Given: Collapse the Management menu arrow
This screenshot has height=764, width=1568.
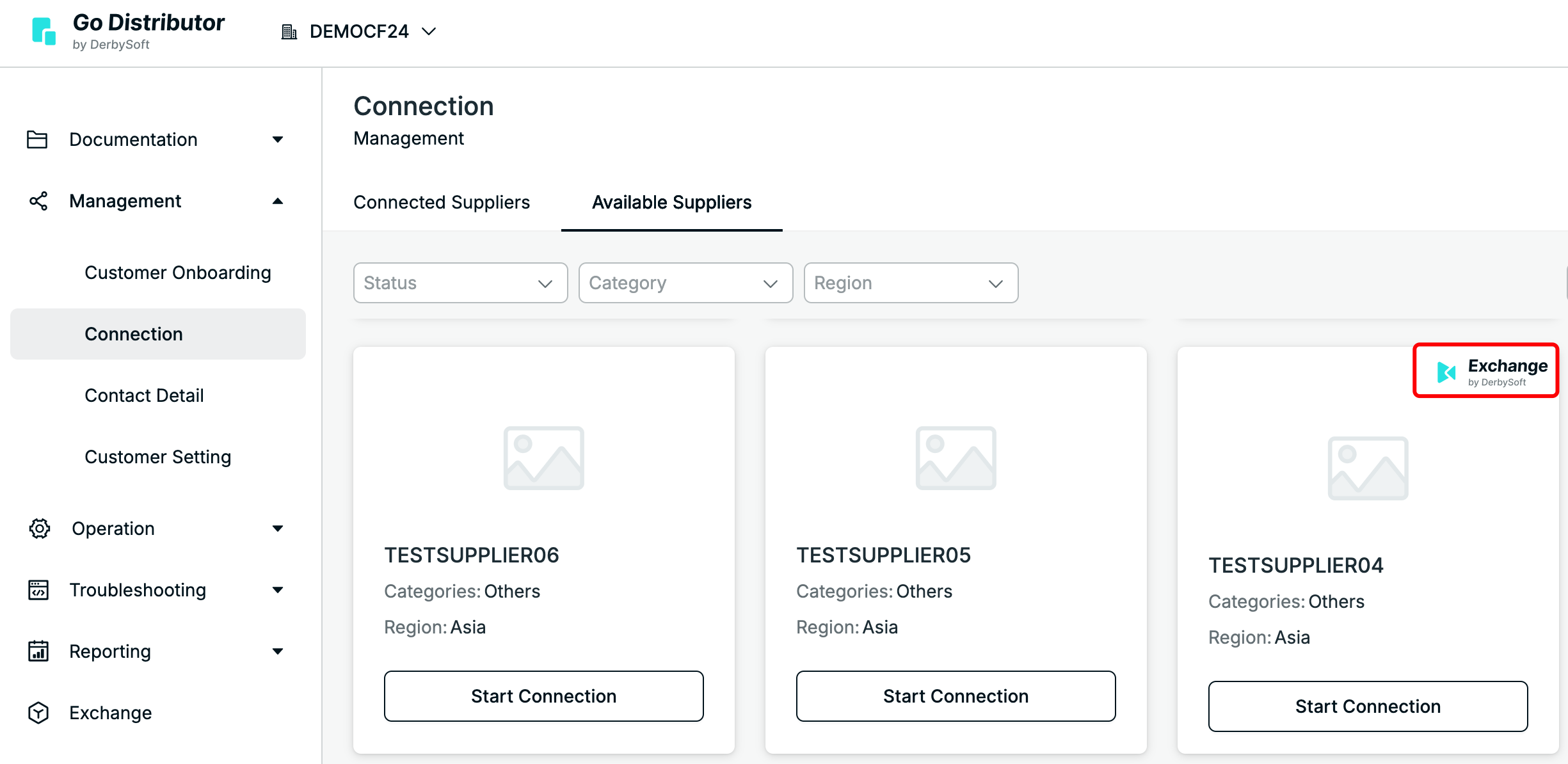Looking at the screenshot, I should [x=278, y=201].
